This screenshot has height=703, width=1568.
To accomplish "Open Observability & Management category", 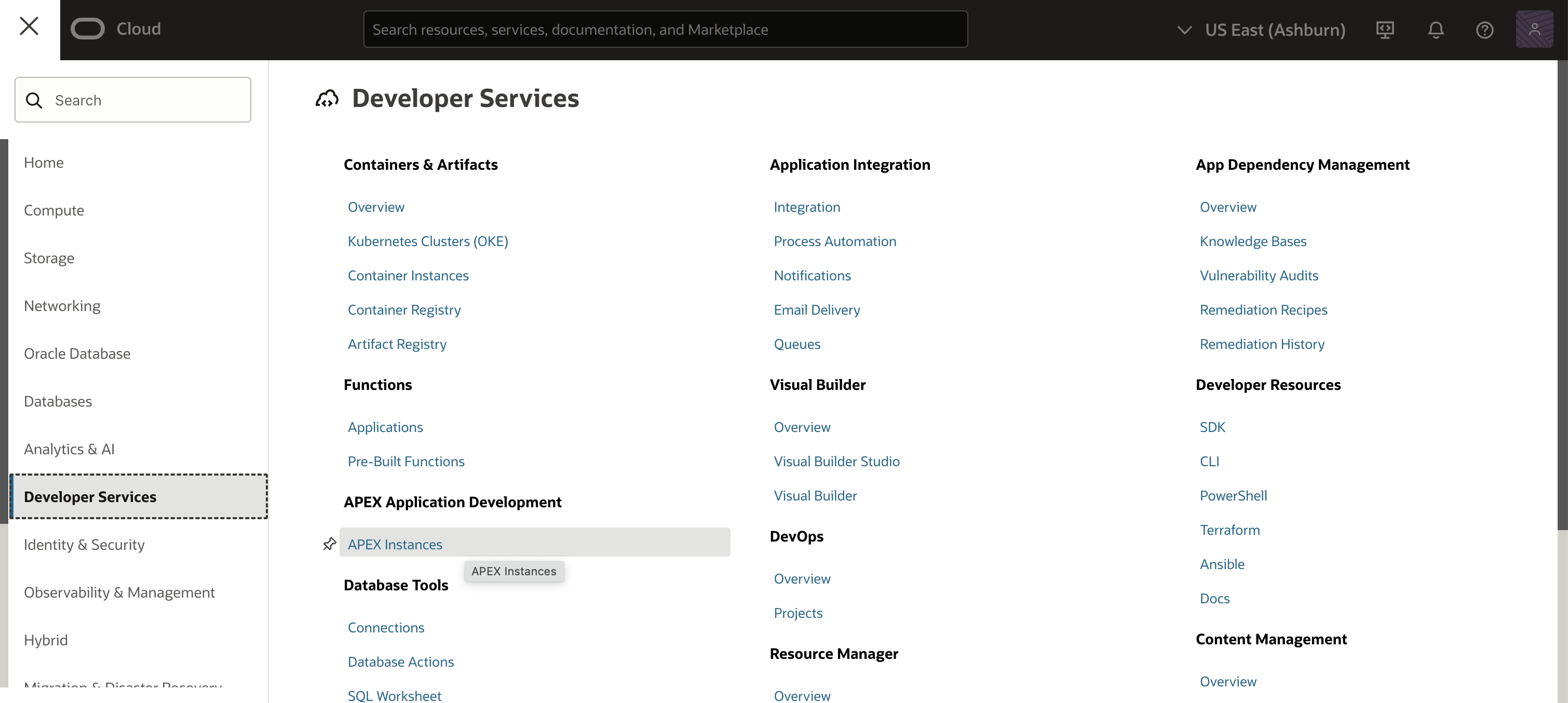I will (119, 591).
